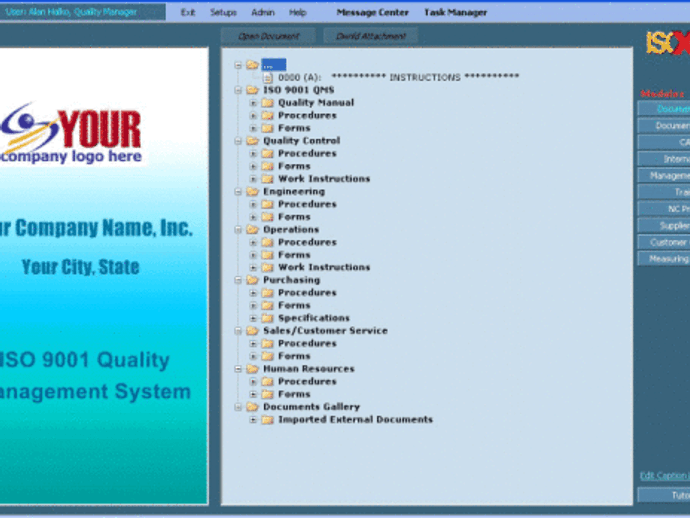The width and height of the screenshot is (690, 518).
Task: Collapse the root node at tree top
Action: 238,65
